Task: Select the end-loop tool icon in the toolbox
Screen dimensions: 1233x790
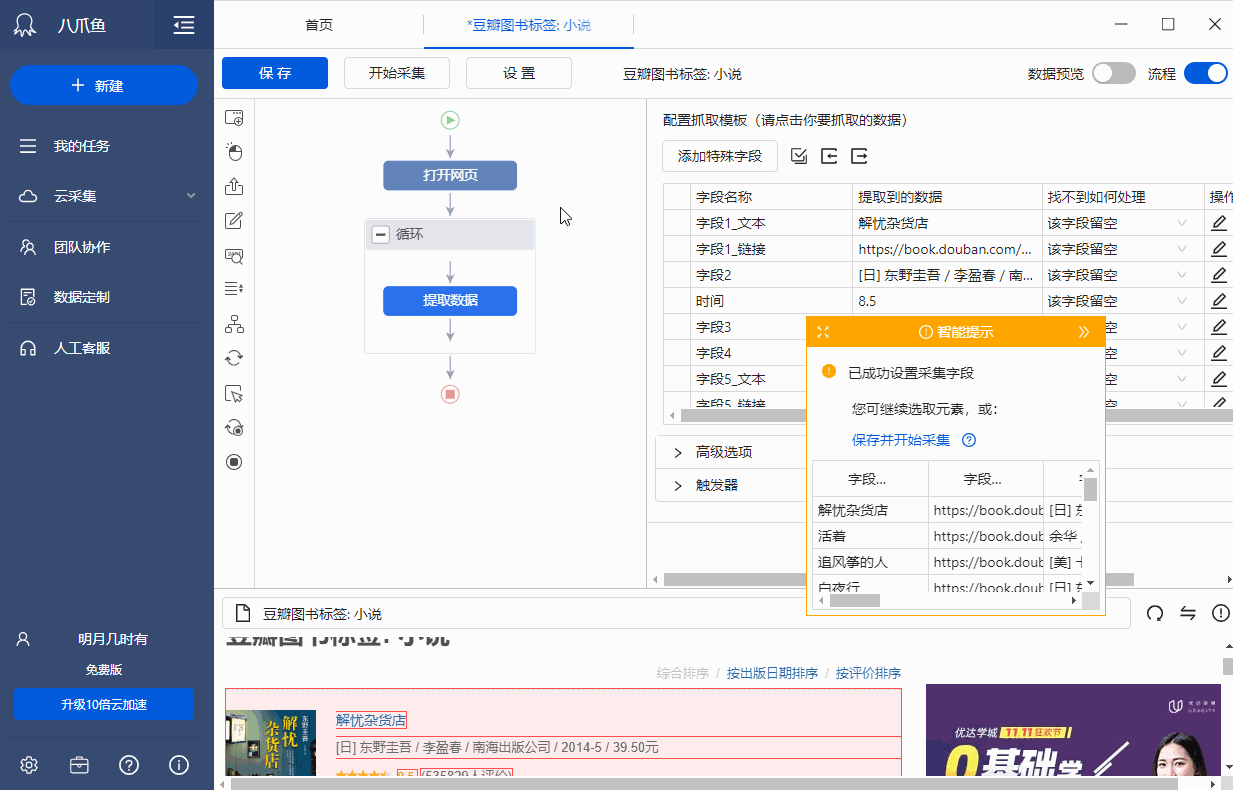Action: point(234,427)
